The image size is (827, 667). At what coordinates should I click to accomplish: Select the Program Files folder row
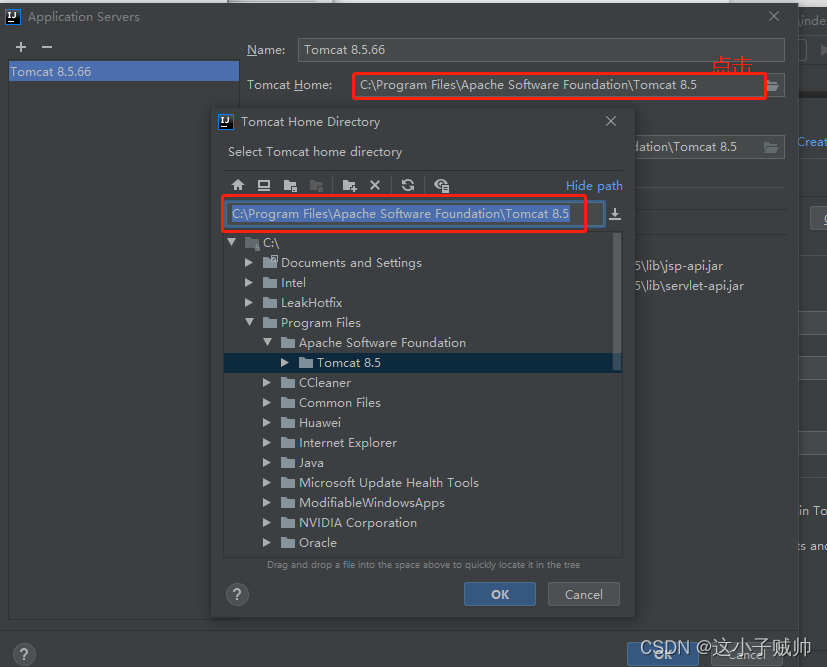point(422,323)
